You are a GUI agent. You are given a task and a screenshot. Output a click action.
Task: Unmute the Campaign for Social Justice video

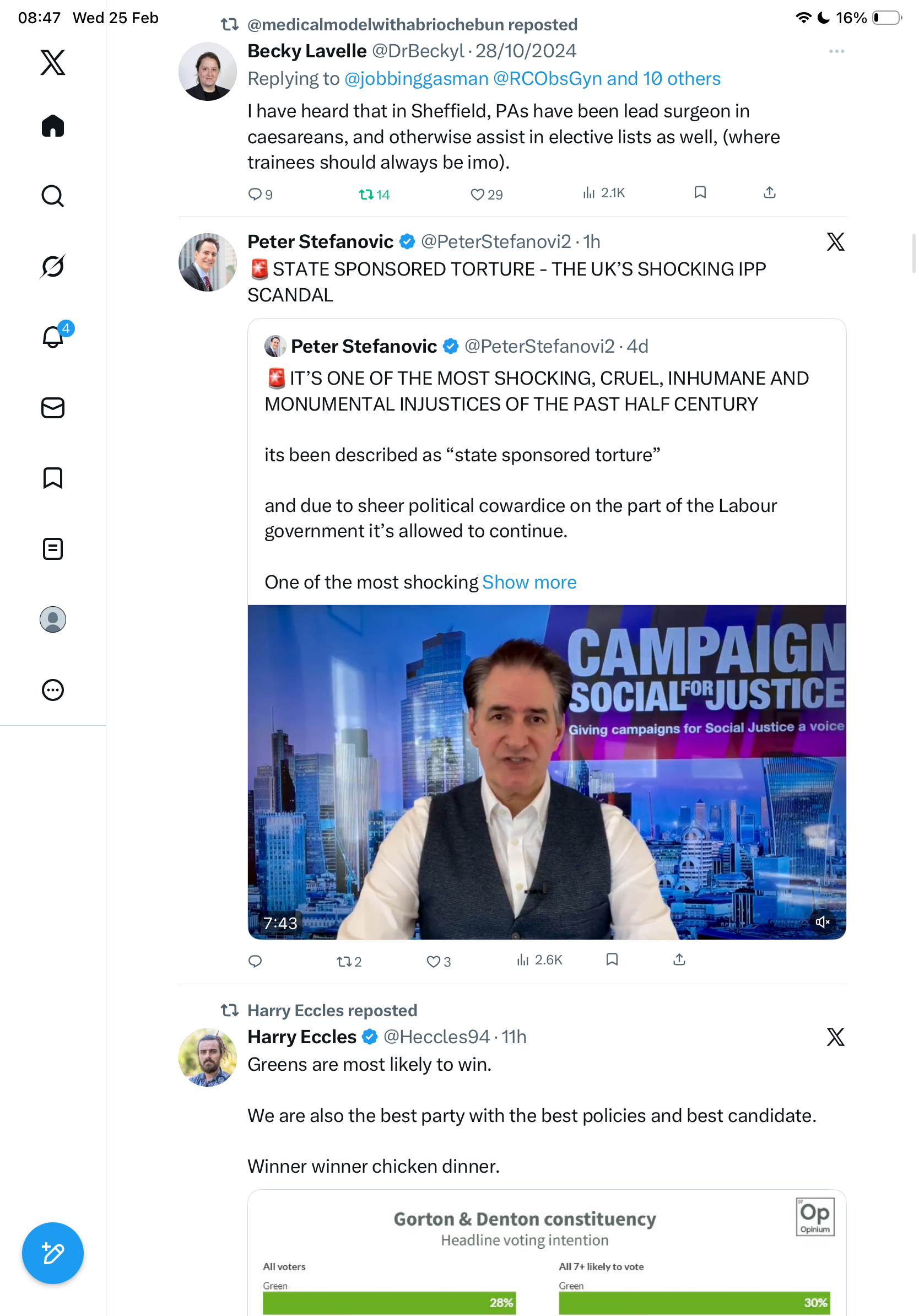pyautogui.click(x=822, y=921)
